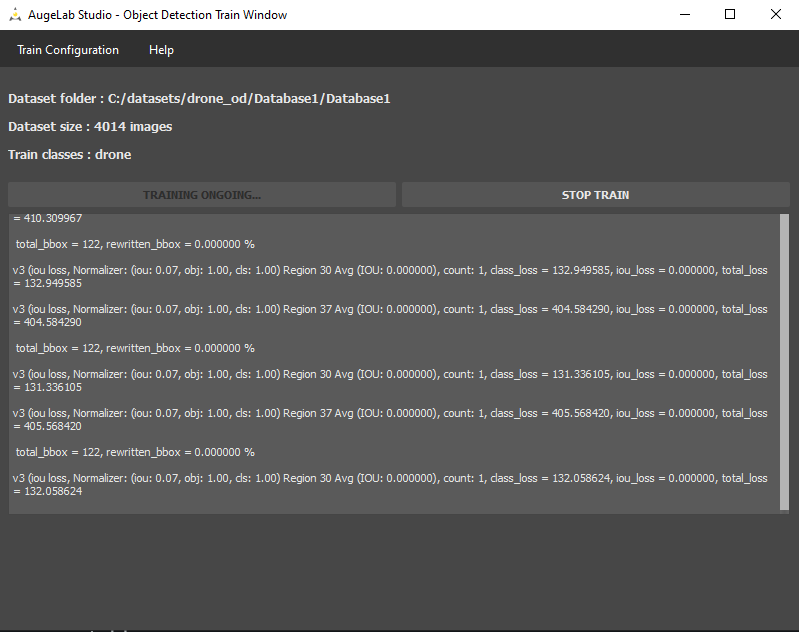The height and width of the screenshot is (632, 799).
Task: Click the Train classes drone label
Action: click(x=70, y=155)
